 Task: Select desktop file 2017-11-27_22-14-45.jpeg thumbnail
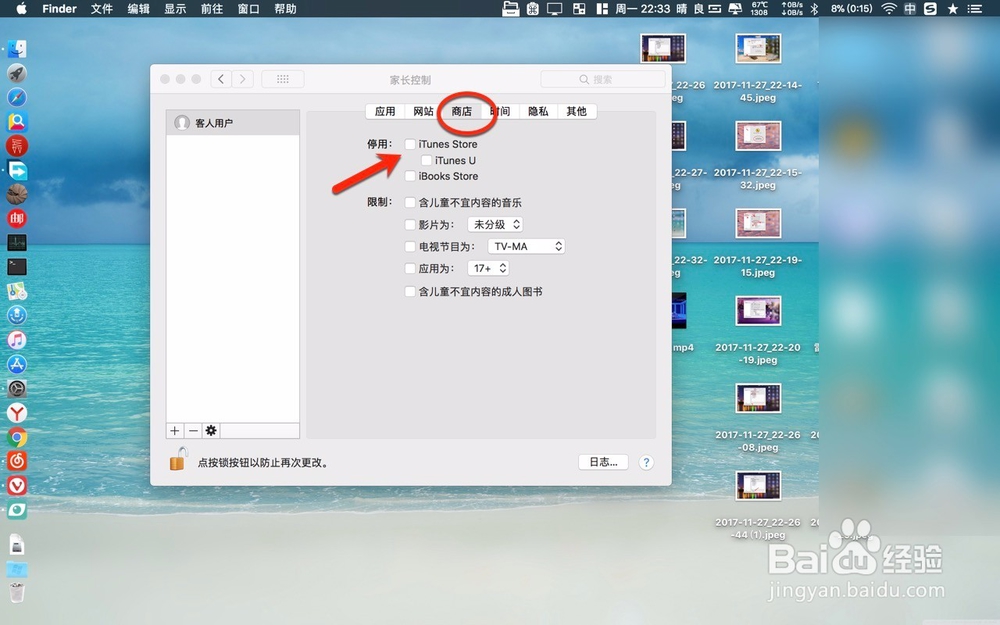point(758,48)
